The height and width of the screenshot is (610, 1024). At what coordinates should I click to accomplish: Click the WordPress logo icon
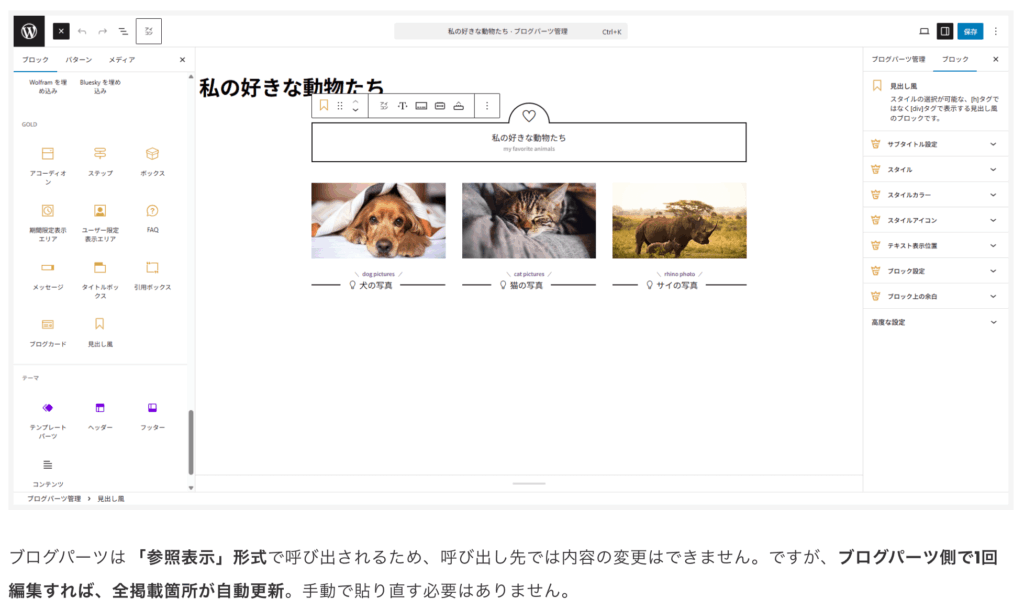[x=29, y=31]
